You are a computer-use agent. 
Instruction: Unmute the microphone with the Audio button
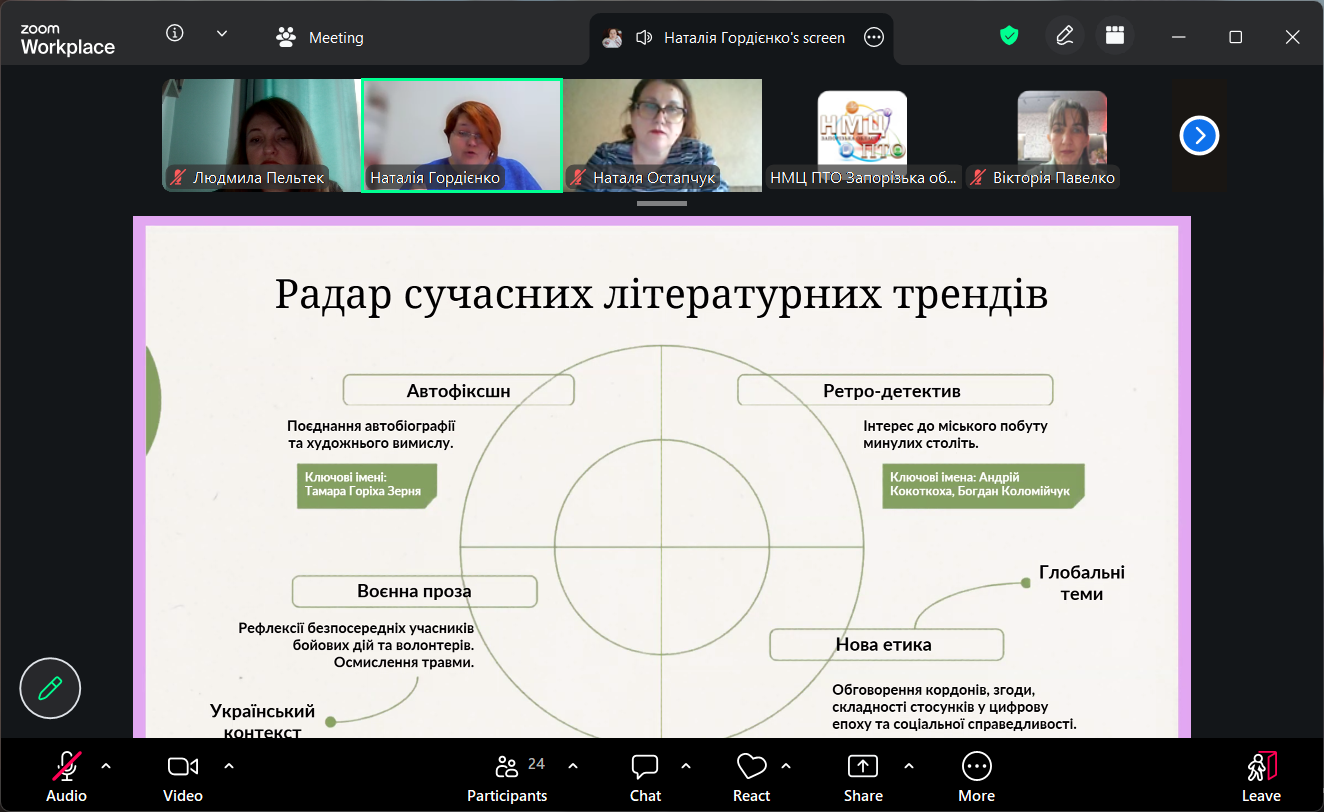click(x=66, y=777)
